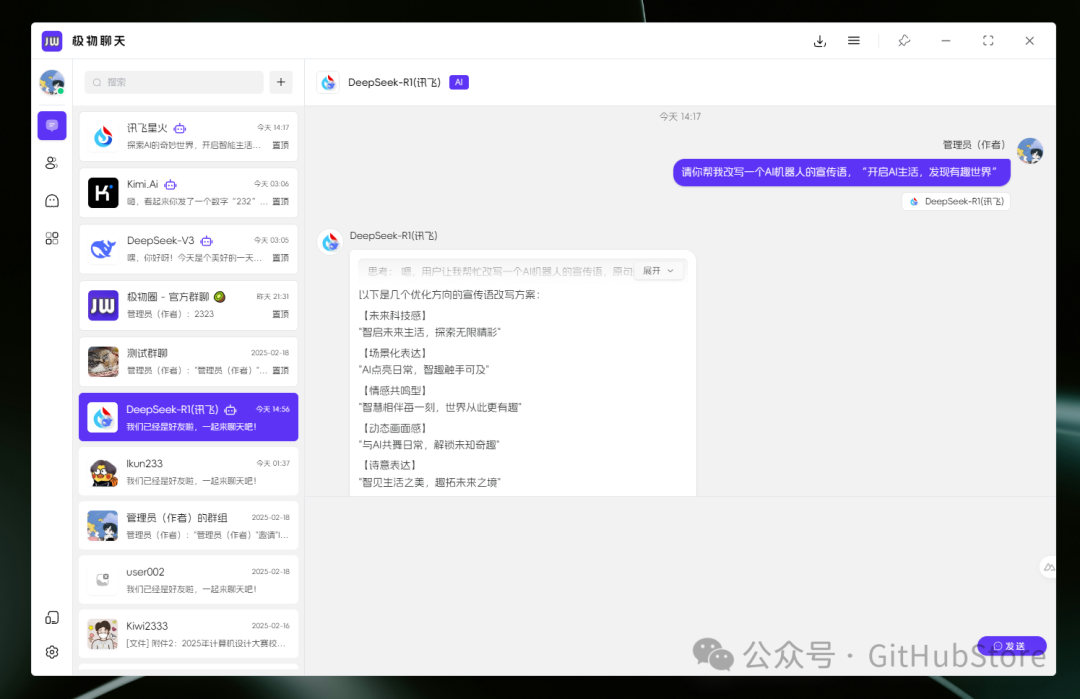Open the 极物圈 - 官方群聊 group chat
1080x699 pixels.
[x=188, y=305]
